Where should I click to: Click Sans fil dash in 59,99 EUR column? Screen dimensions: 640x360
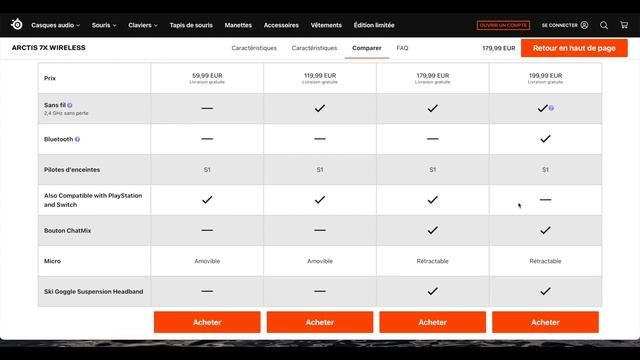[x=207, y=108]
